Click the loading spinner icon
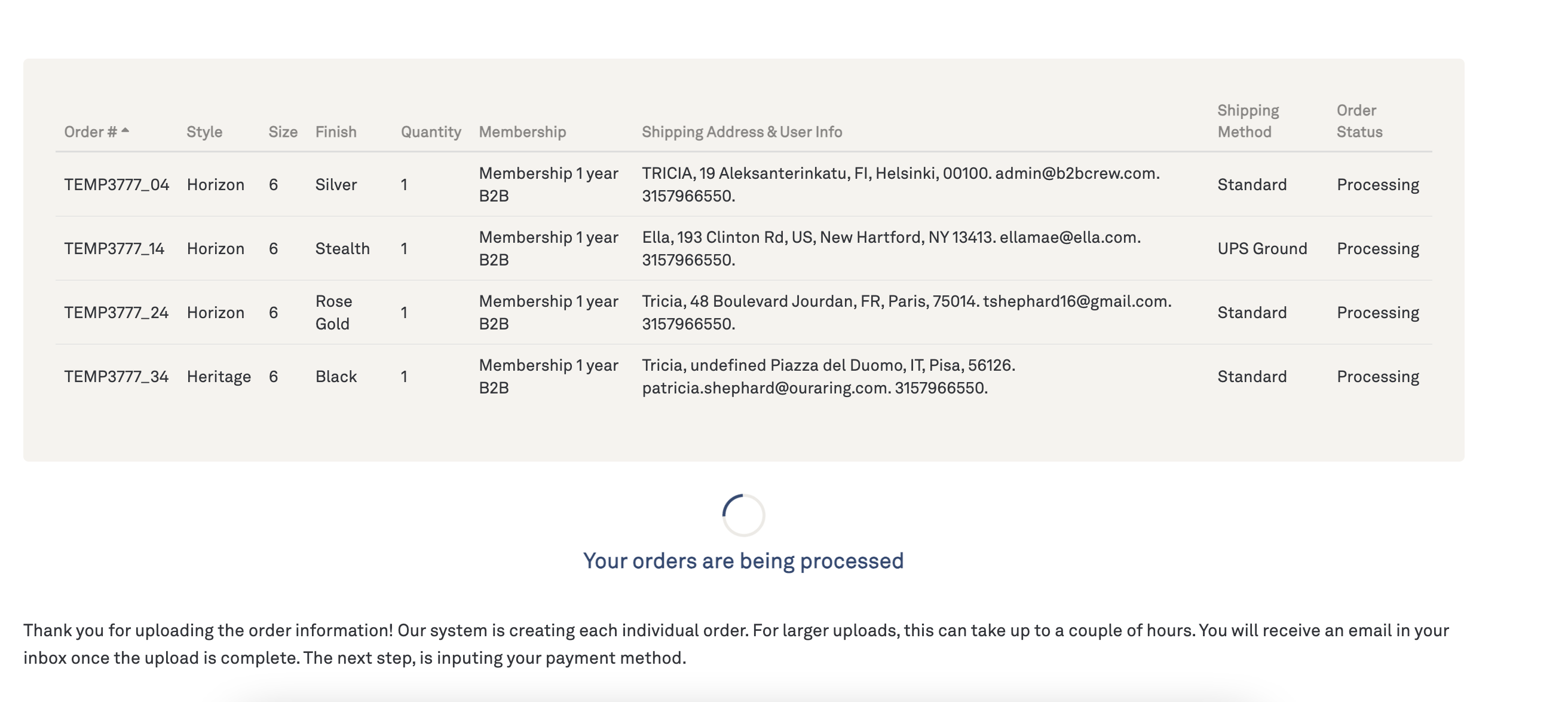Image resolution: width=1568 pixels, height=702 pixels. [x=743, y=515]
